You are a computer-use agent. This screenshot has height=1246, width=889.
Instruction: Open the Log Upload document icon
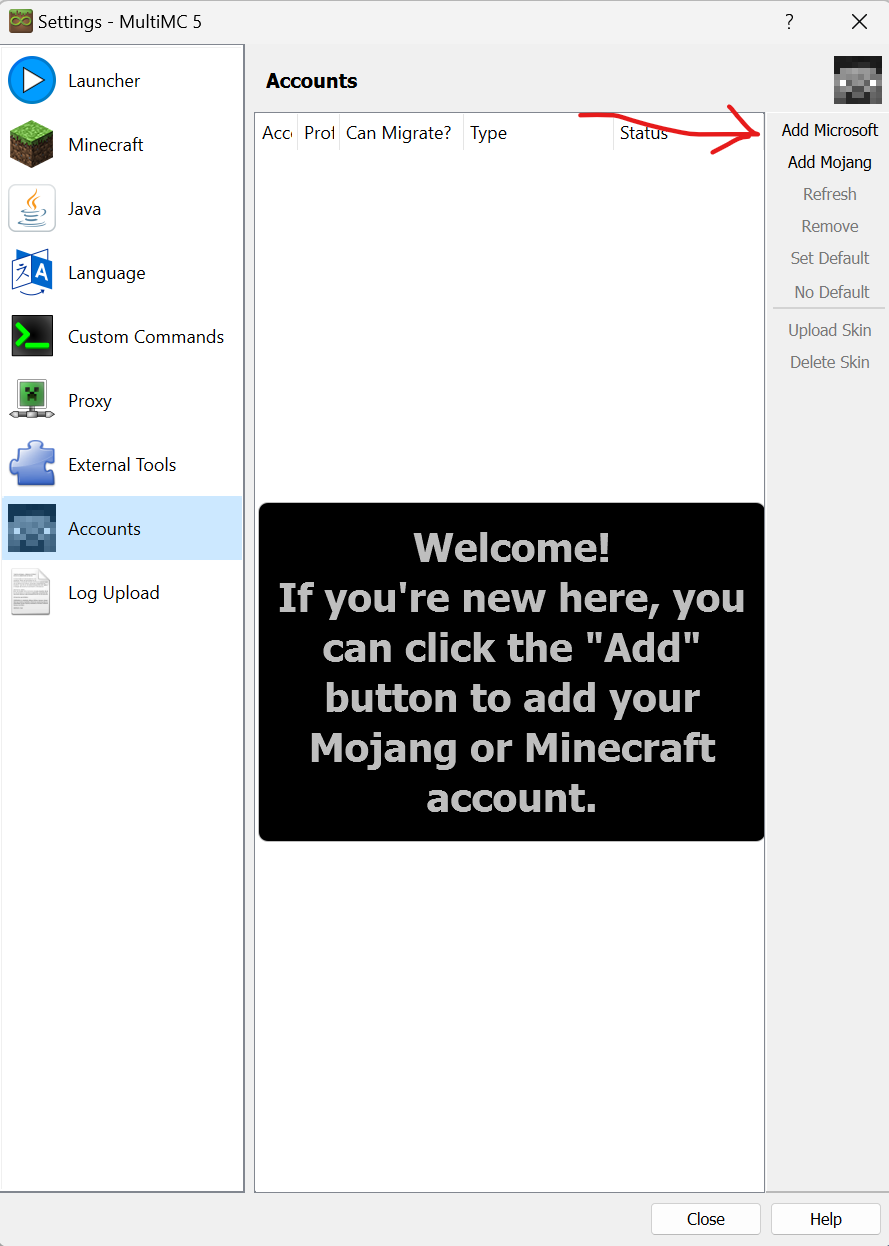pos(32,593)
